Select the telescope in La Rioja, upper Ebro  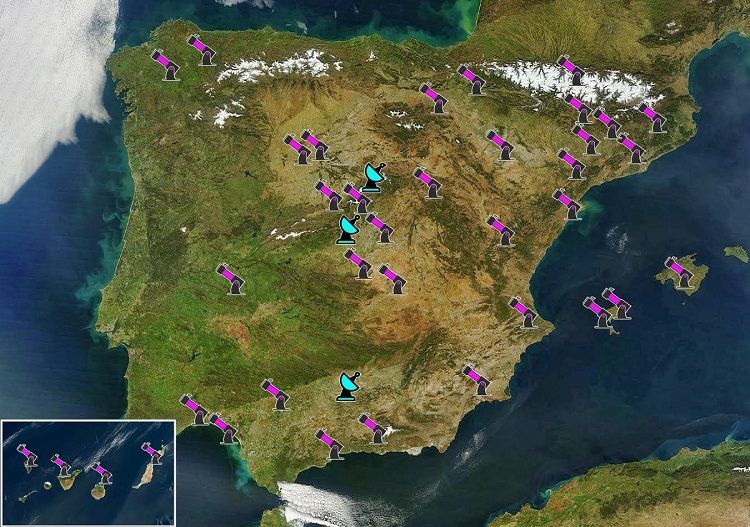click(x=434, y=99)
